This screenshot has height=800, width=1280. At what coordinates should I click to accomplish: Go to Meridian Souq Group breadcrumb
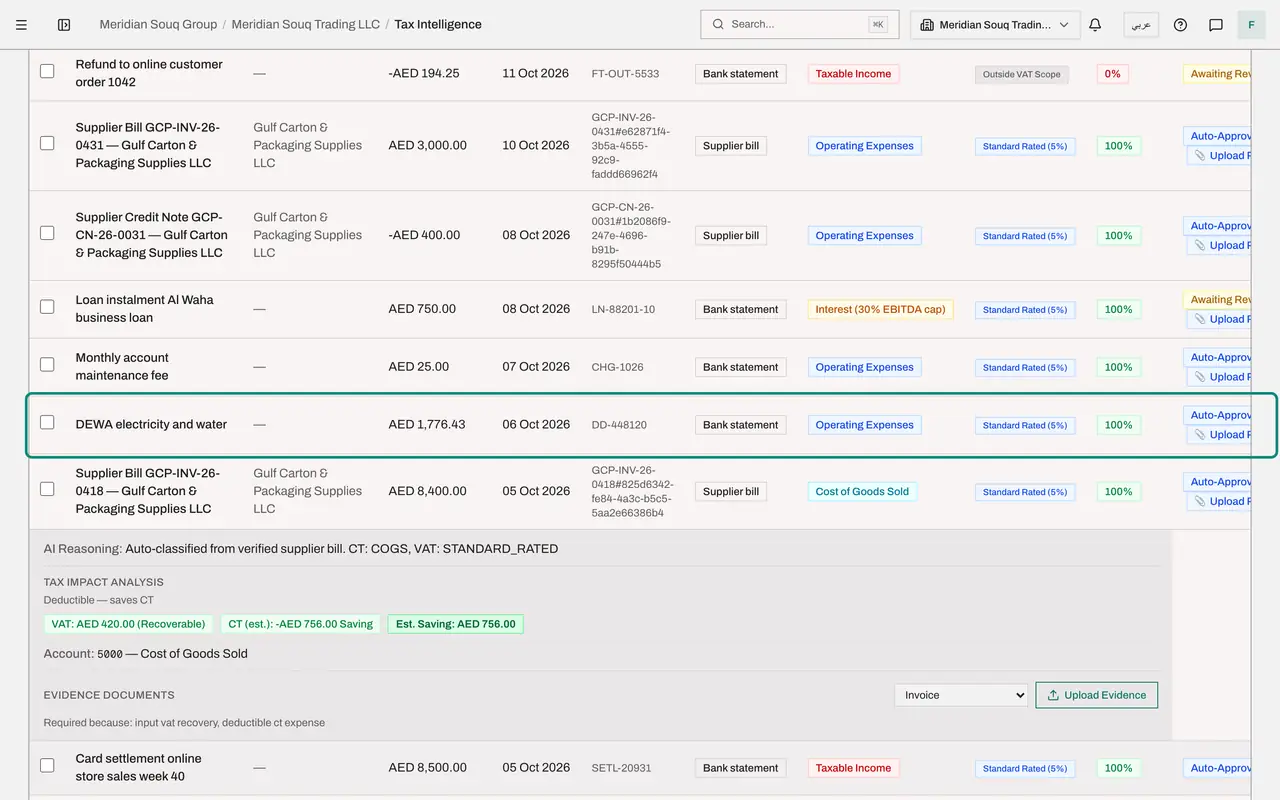click(x=158, y=24)
